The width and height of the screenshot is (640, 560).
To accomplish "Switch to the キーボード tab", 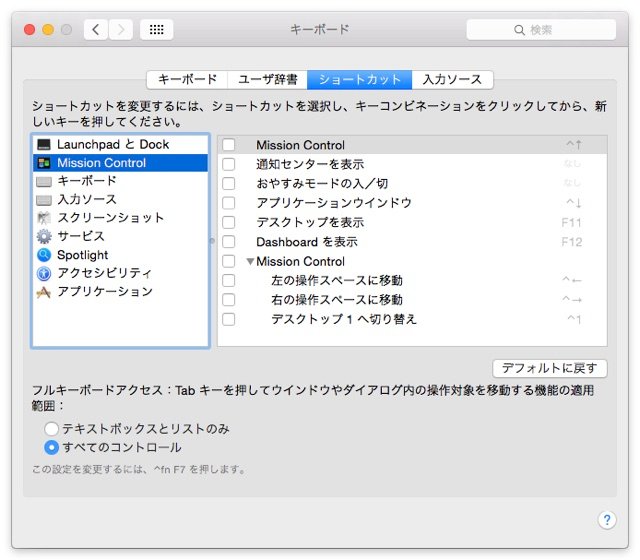I will click(x=187, y=79).
